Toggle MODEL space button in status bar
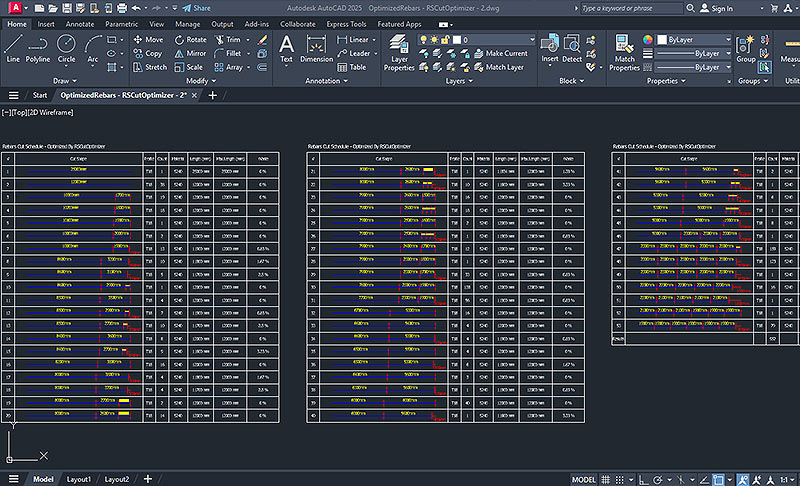800x486 pixels. click(583, 479)
